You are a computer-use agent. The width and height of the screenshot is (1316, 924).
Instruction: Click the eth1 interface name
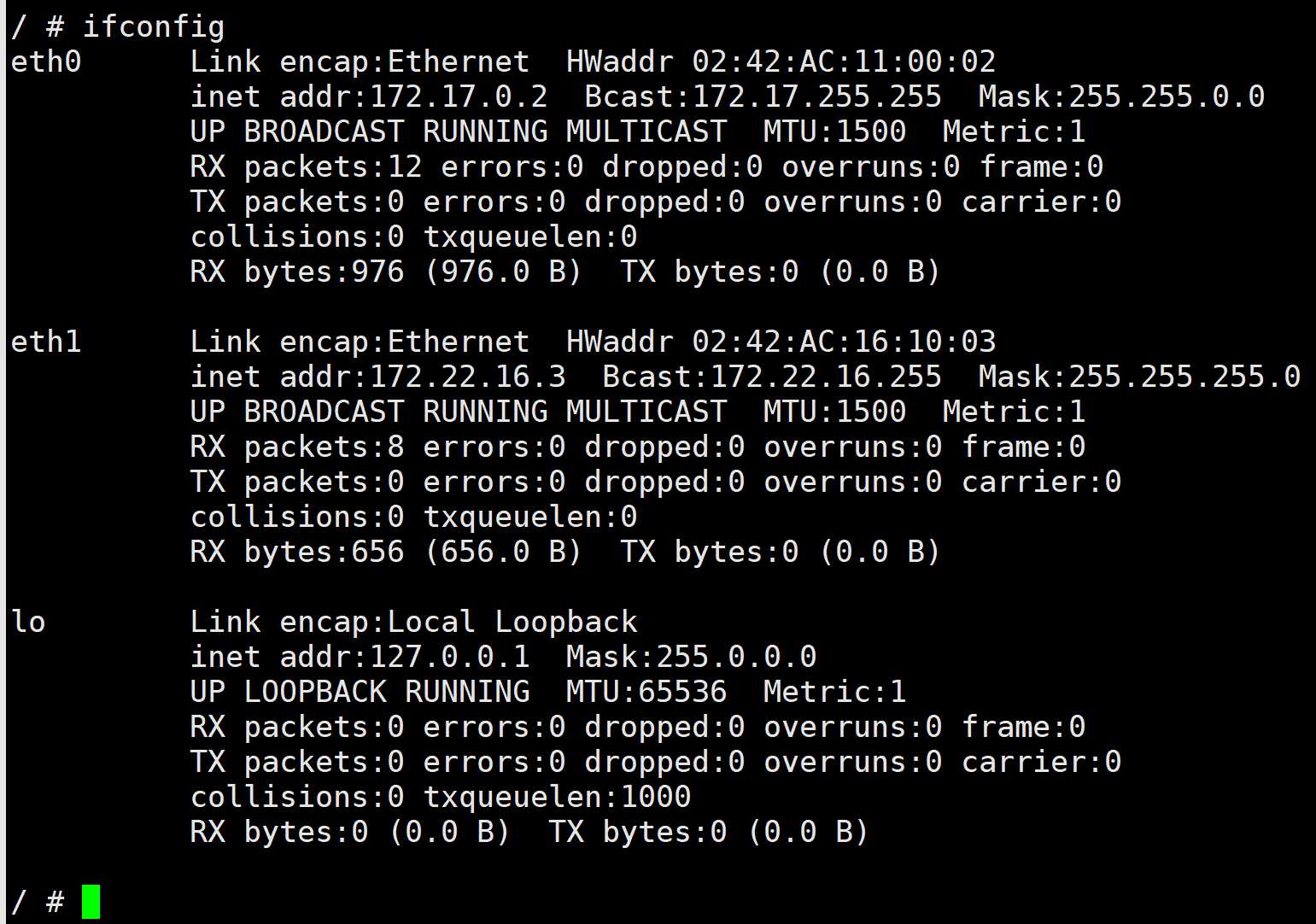click(x=46, y=342)
